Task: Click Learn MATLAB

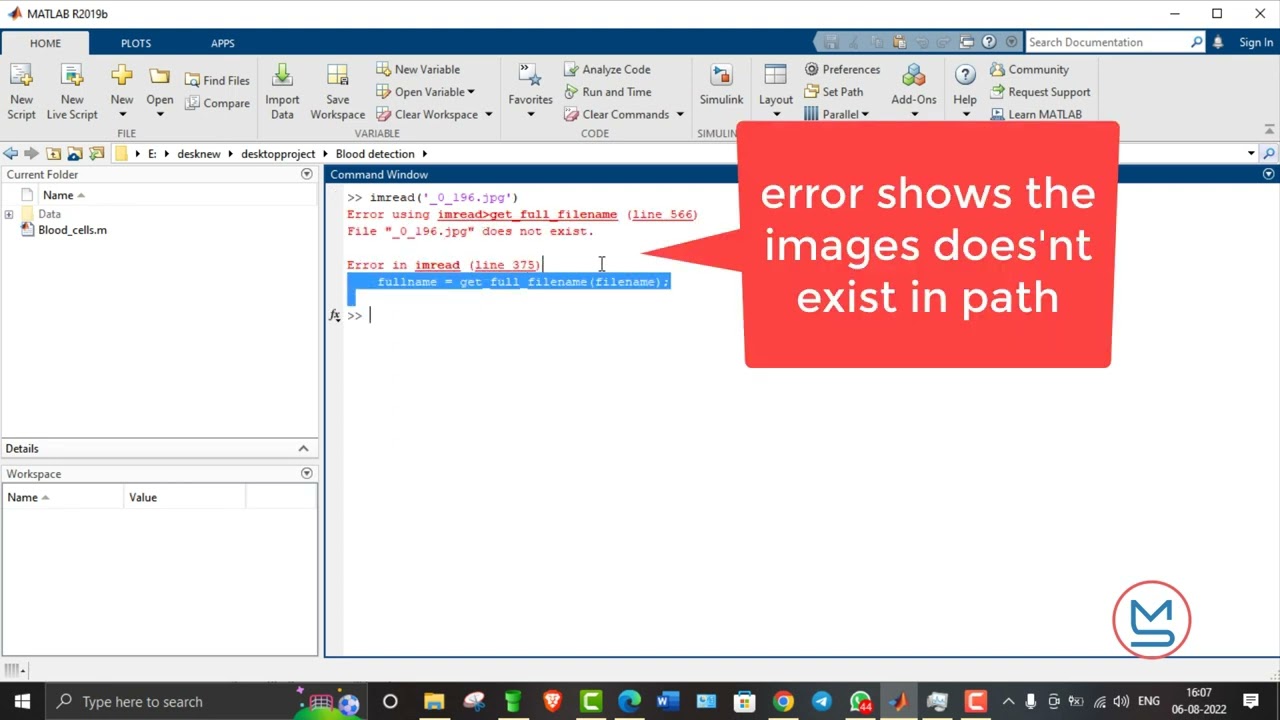Action: 1035,114
